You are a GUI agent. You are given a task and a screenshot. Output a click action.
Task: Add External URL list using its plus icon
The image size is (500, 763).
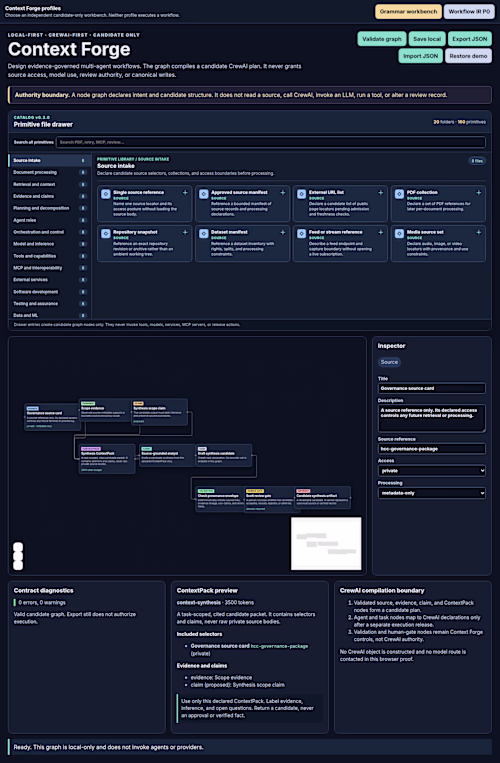point(380,193)
